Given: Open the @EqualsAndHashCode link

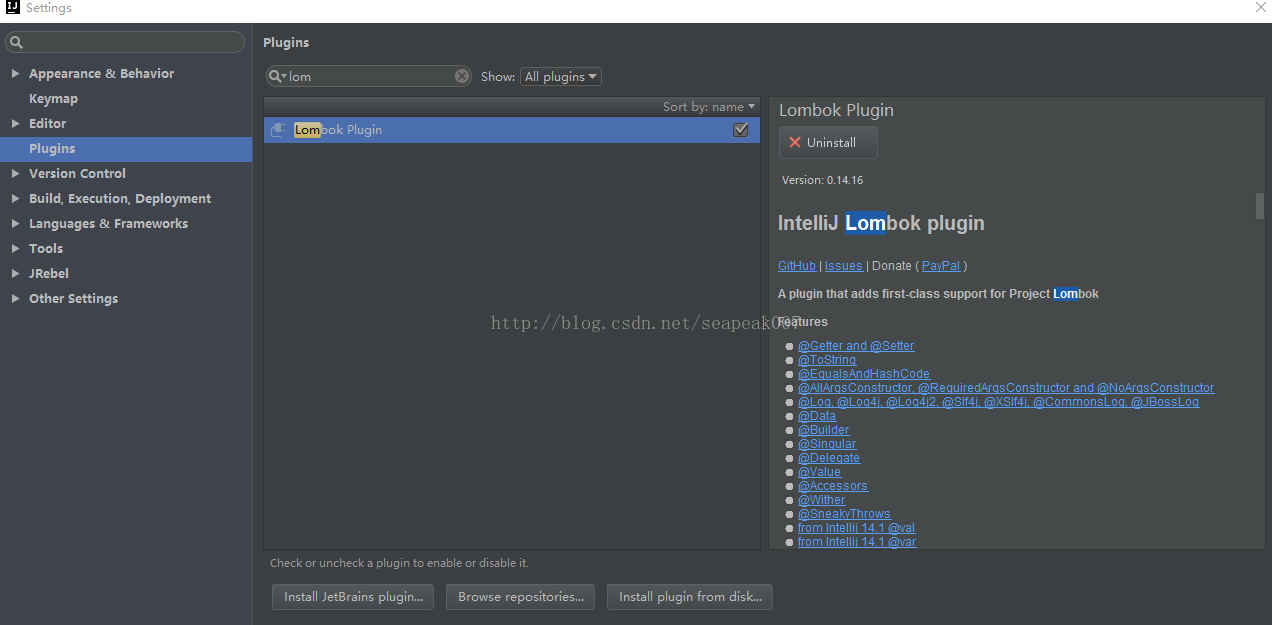Looking at the screenshot, I should [x=864, y=374].
